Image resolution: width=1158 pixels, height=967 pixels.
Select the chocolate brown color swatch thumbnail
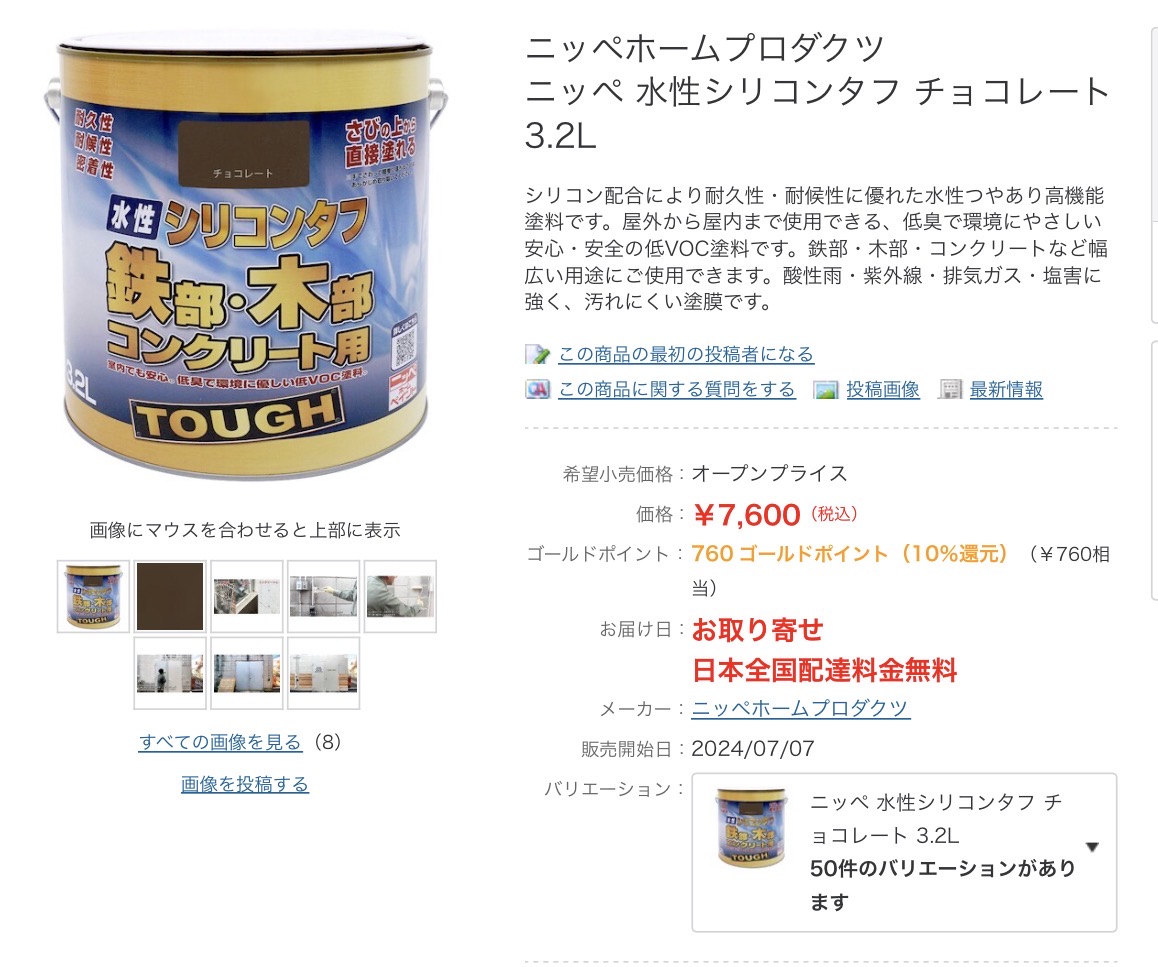[170, 596]
